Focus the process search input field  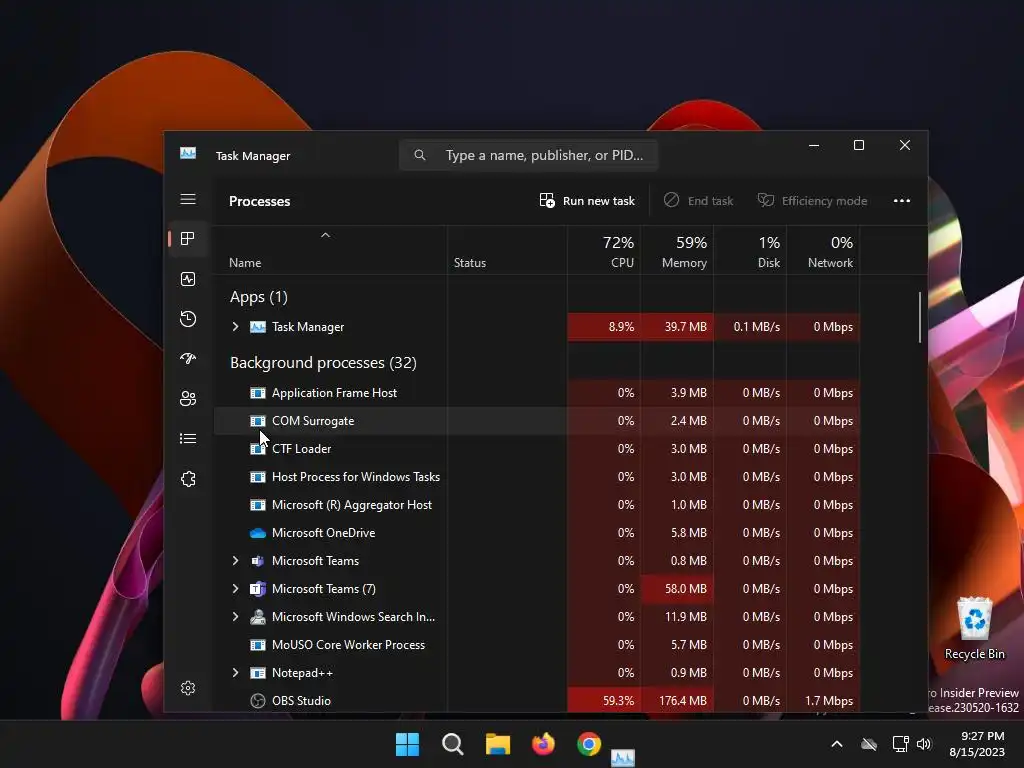(528, 155)
